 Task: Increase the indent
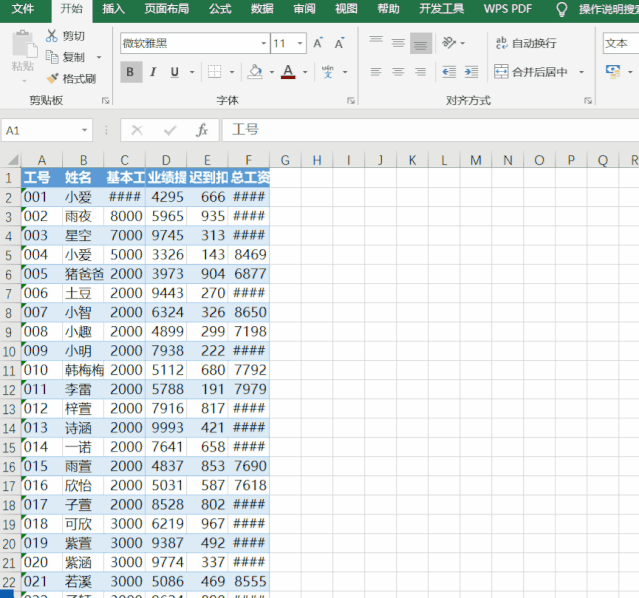[x=471, y=72]
